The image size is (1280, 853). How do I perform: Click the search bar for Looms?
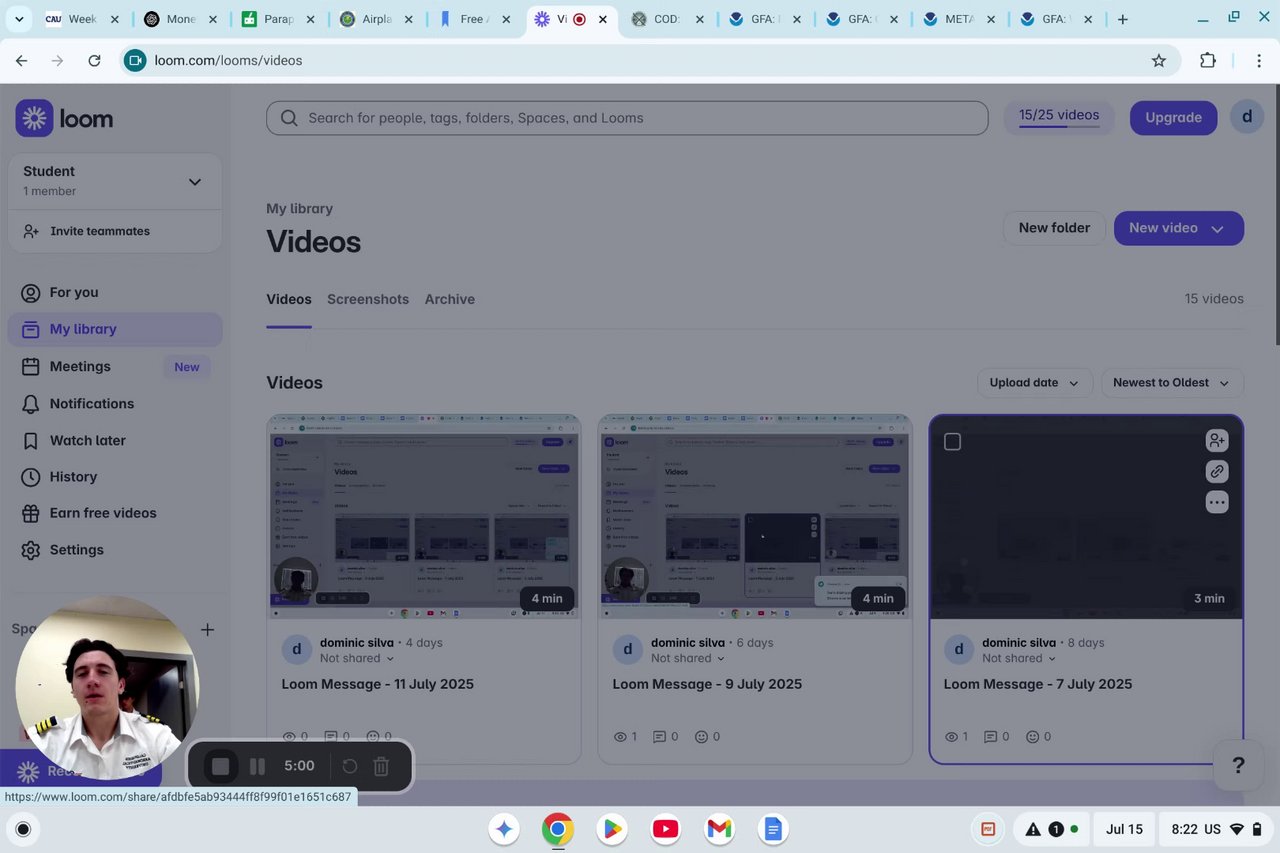click(627, 118)
